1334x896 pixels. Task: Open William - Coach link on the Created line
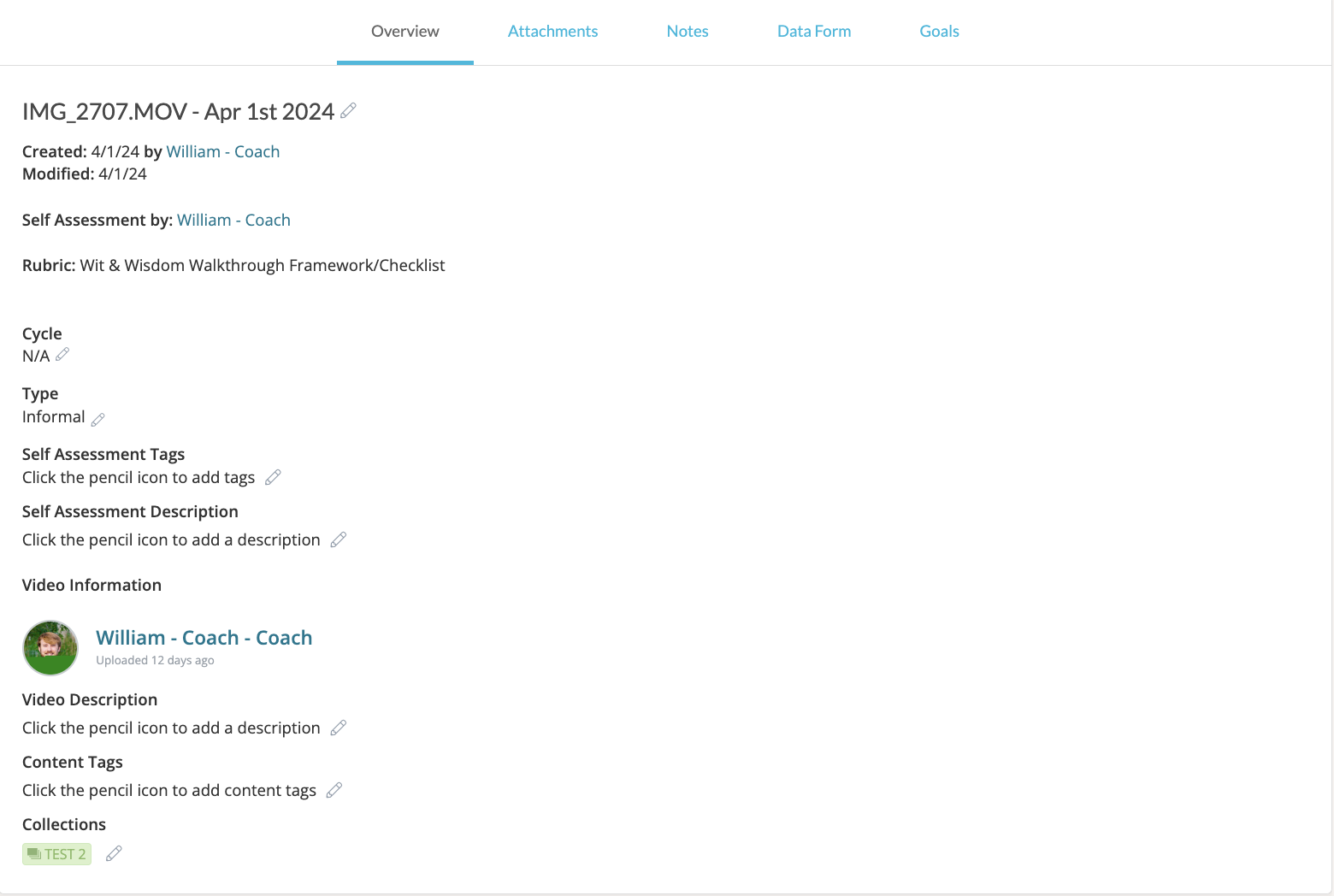point(222,151)
